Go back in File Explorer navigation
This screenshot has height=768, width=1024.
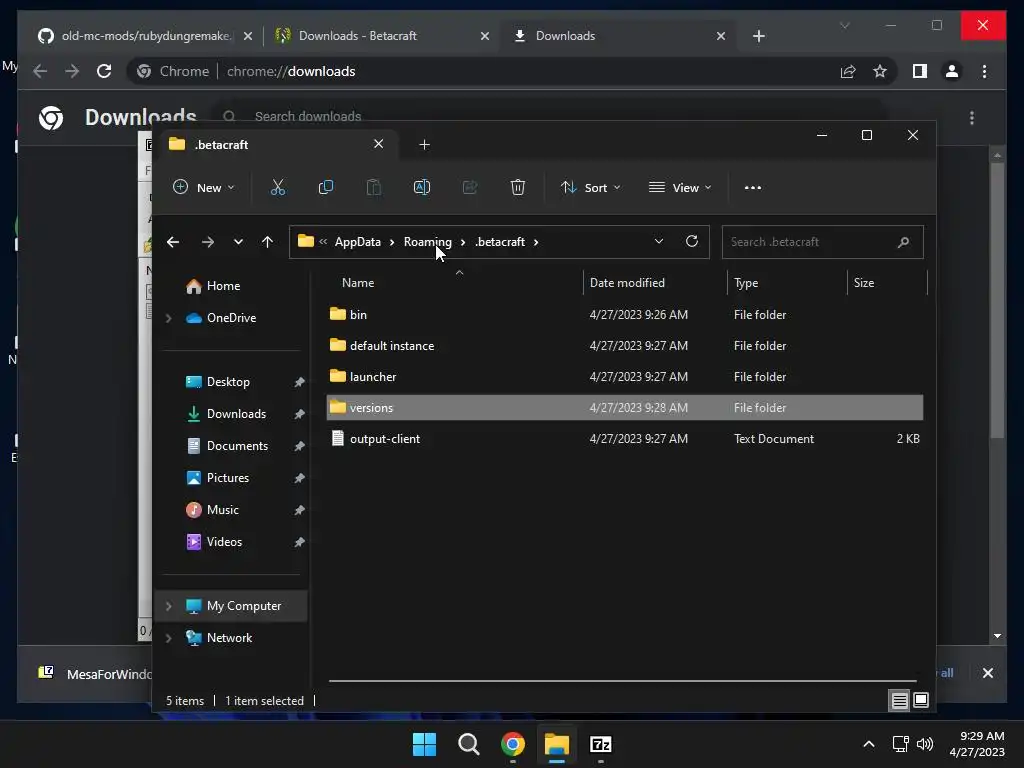tap(173, 242)
